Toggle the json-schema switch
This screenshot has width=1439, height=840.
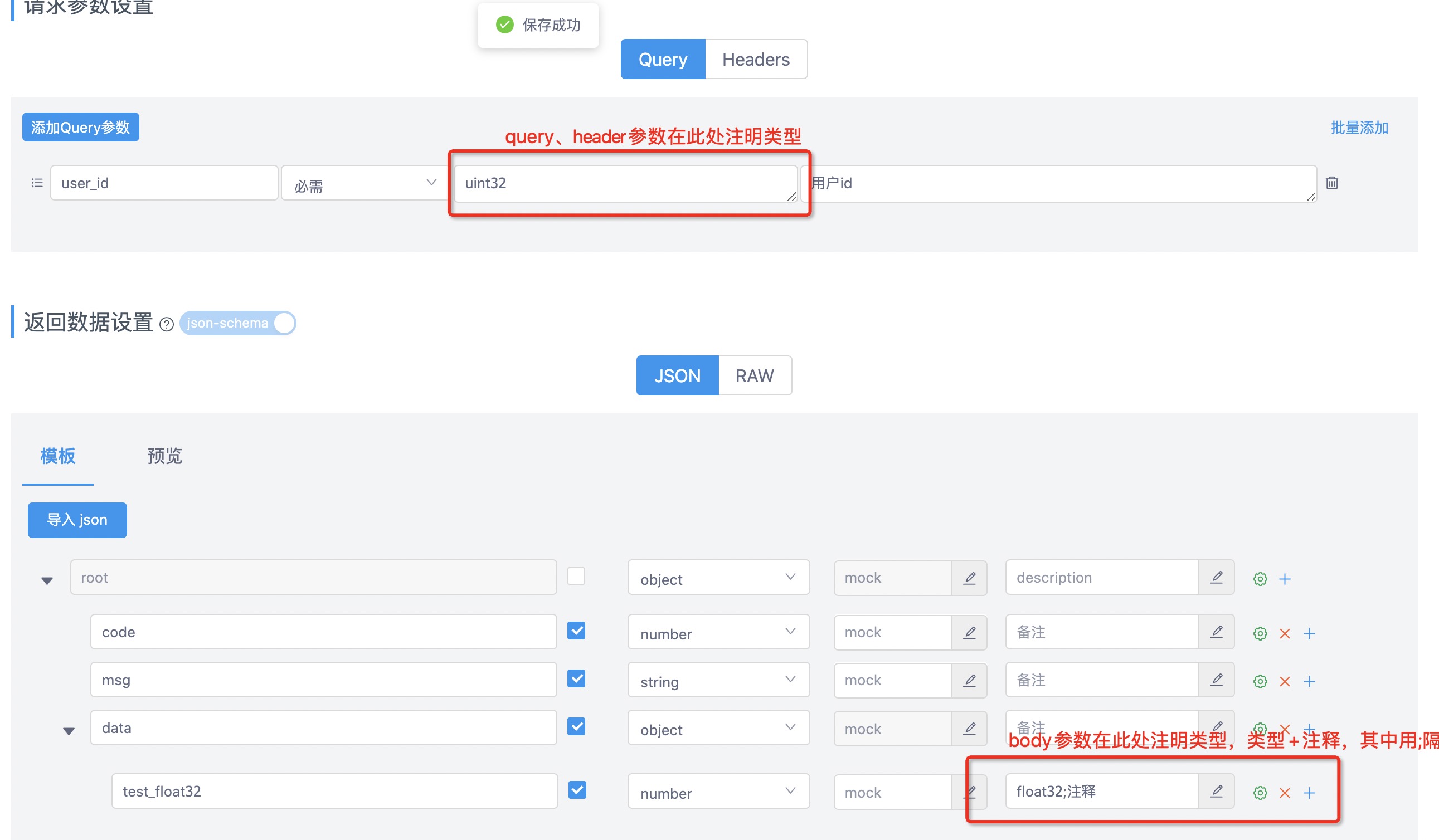coord(237,324)
